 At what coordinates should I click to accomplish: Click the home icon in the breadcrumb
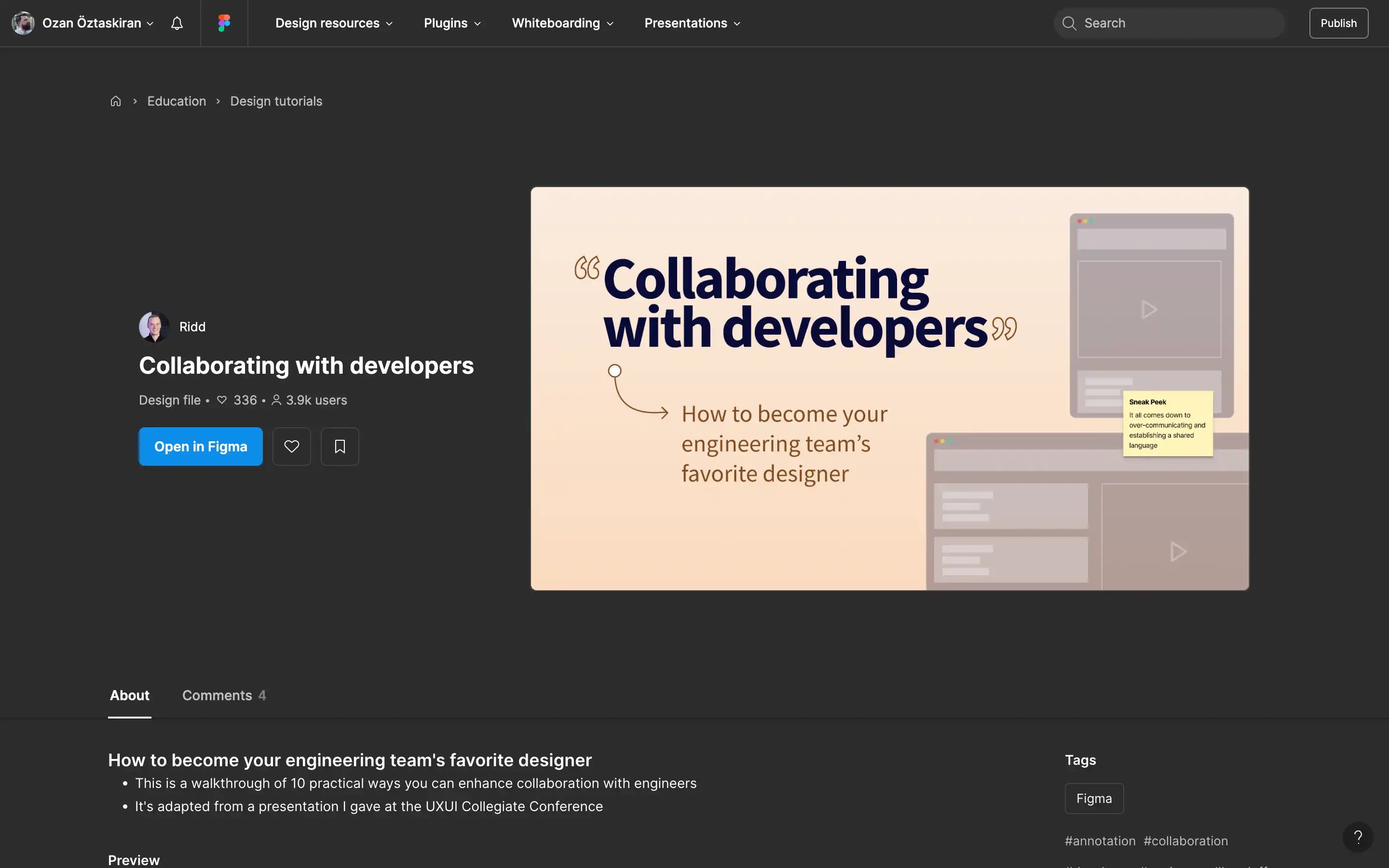click(115, 100)
